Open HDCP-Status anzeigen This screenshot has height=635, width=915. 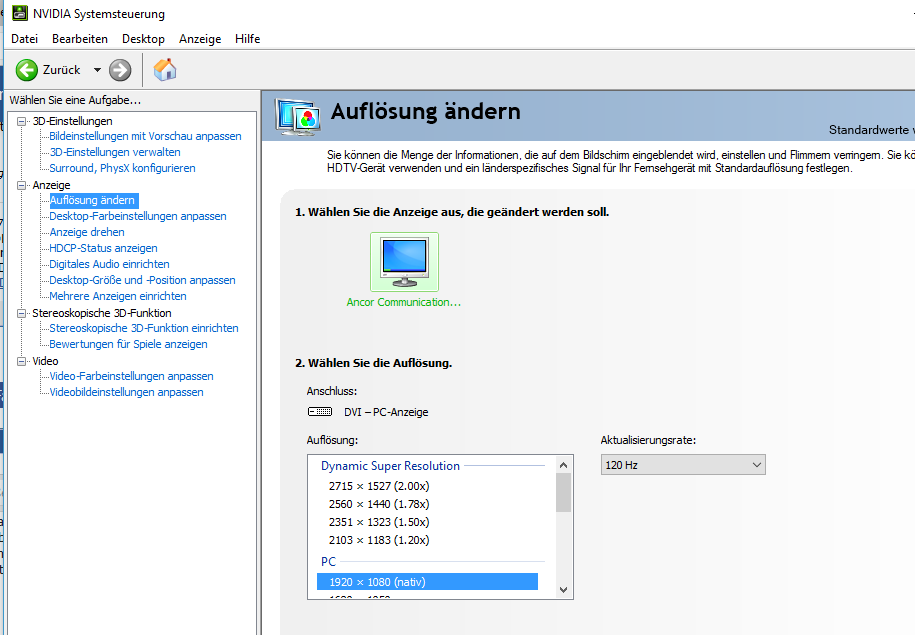[x=103, y=248]
